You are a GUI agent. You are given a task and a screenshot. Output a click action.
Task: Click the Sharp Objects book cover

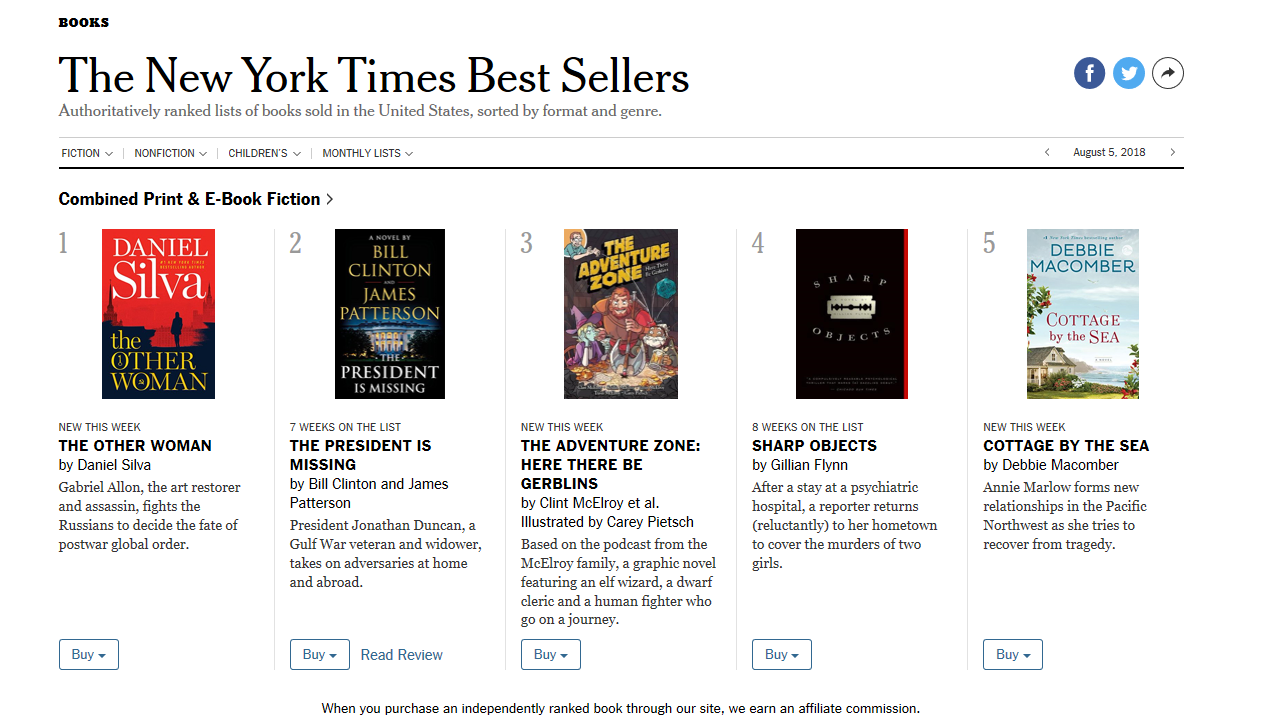[x=851, y=314]
